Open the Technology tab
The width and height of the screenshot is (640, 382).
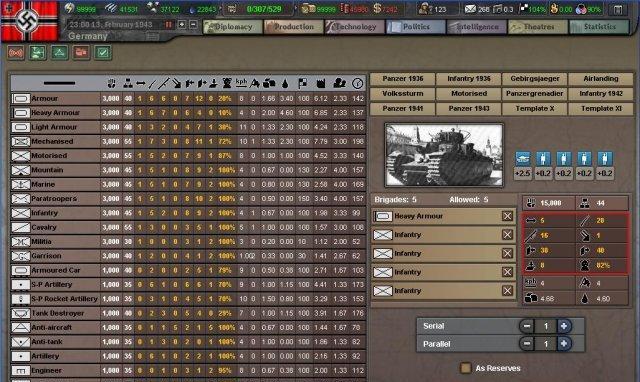pyautogui.click(x=354, y=27)
